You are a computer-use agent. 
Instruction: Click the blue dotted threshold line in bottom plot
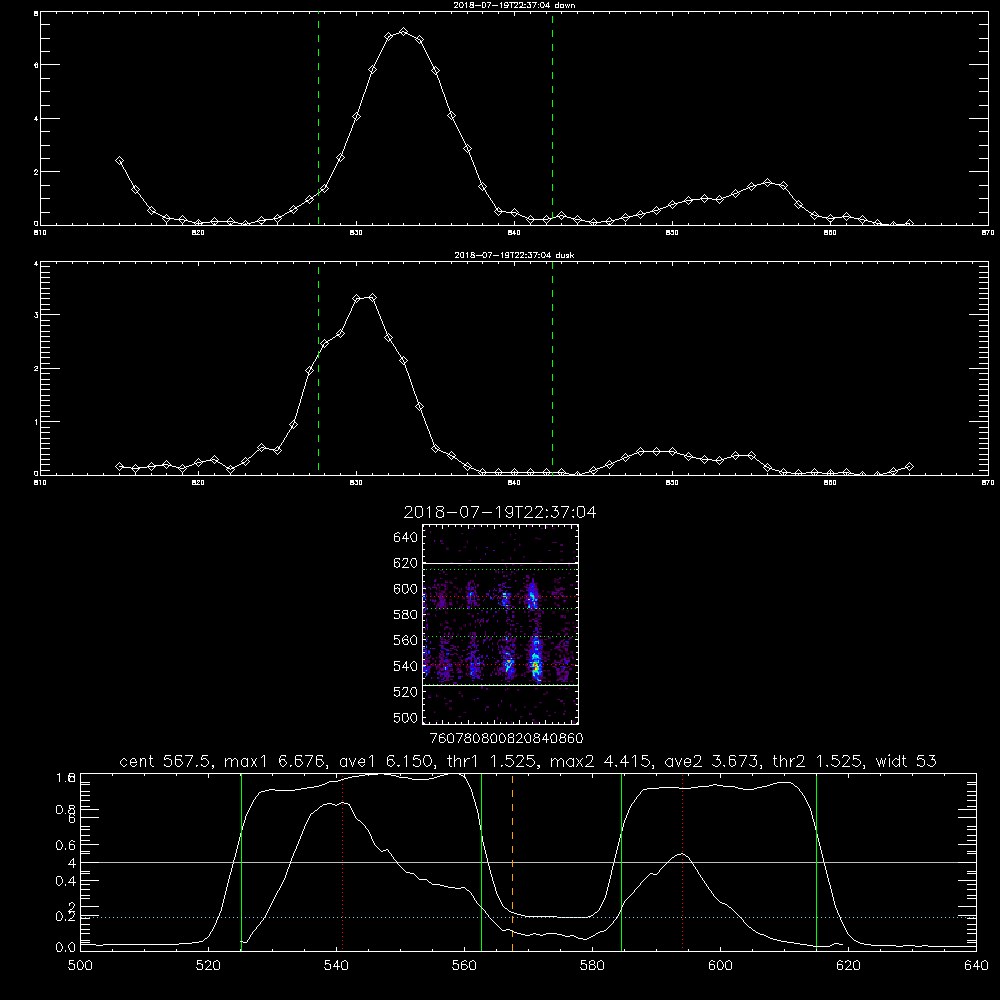tap(528, 917)
